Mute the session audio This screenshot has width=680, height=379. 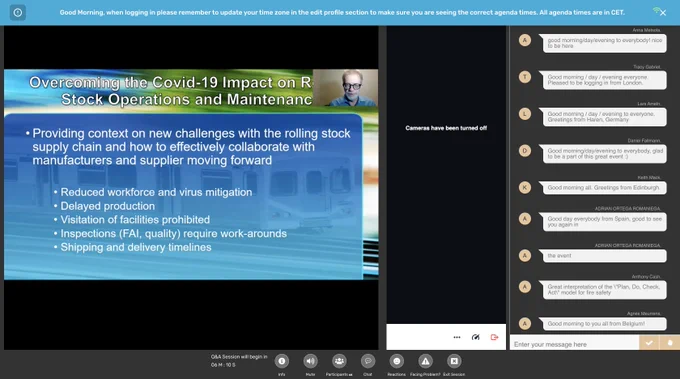click(310, 361)
